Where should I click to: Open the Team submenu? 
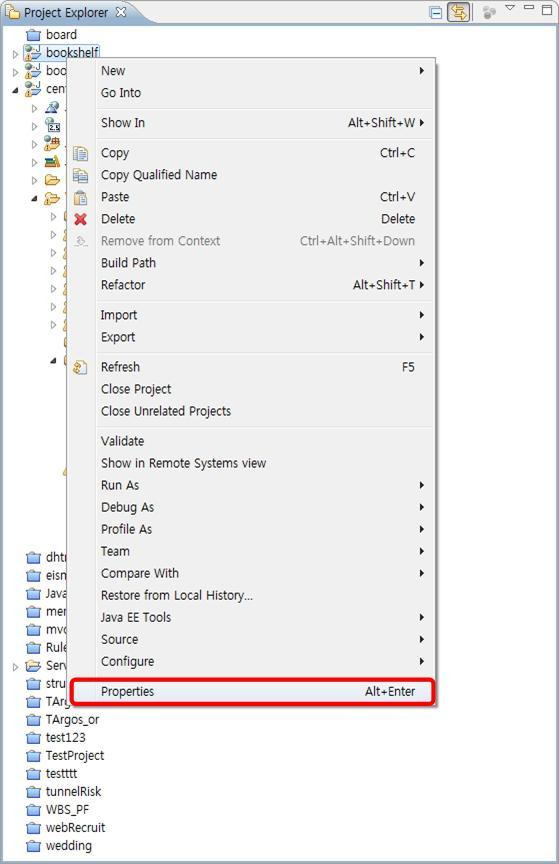coord(251,552)
